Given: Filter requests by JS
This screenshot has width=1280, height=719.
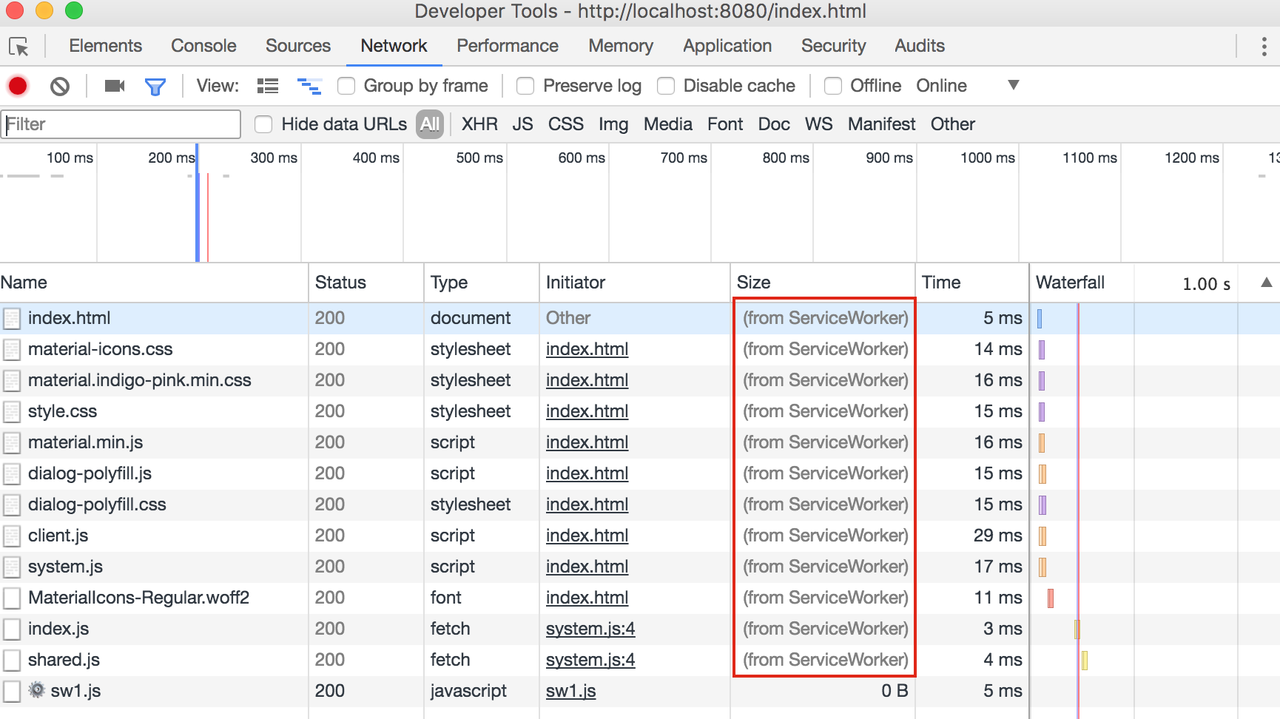Looking at the screenshot, I should pyautogui.click(x=523, y=124).
